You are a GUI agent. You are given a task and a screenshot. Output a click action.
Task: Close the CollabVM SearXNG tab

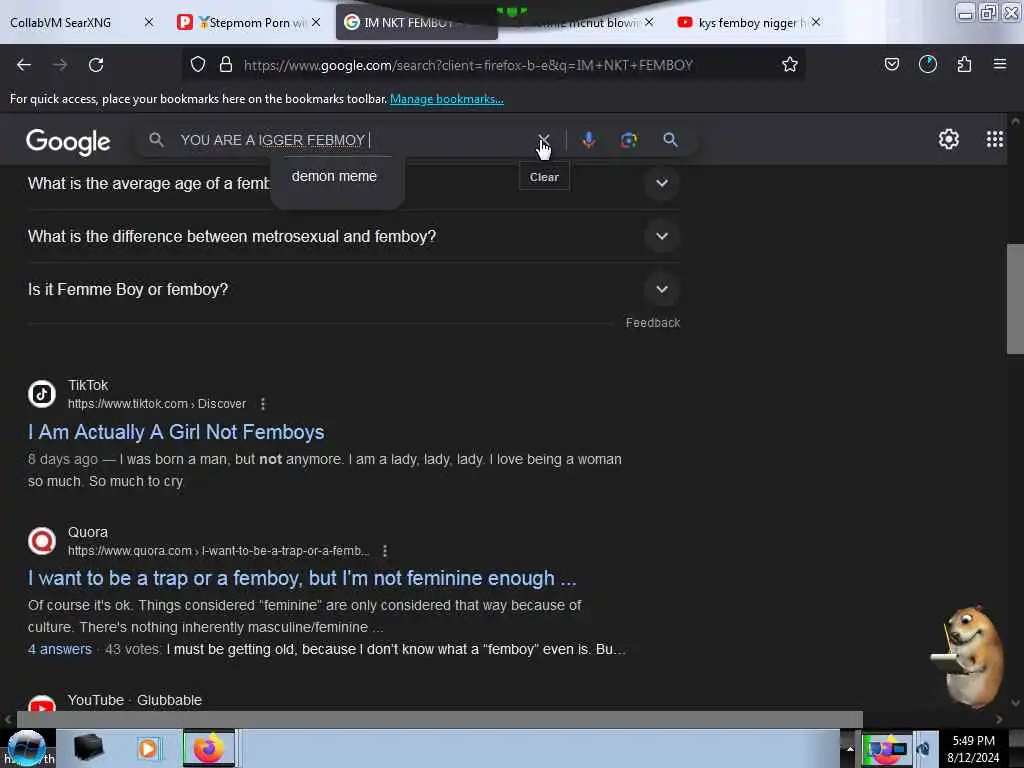(x=149, y=22)
